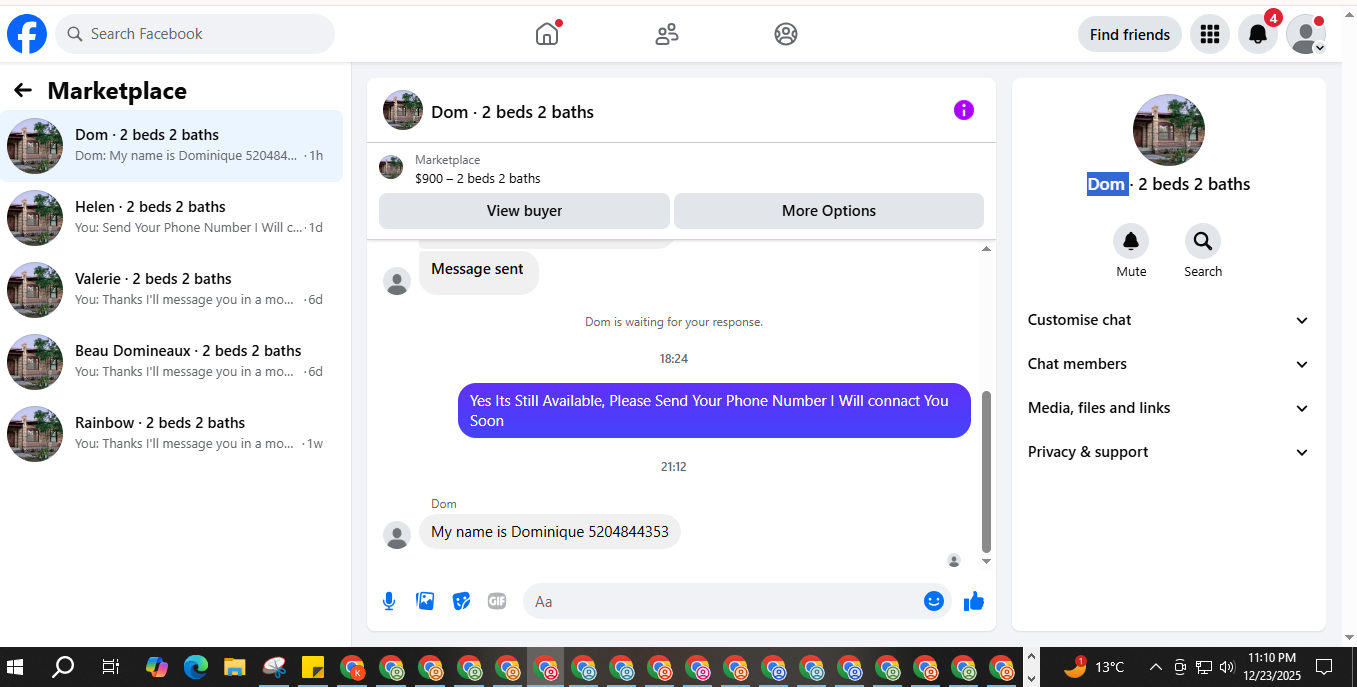Search in conversation using magnifier icon
1357x687 pixels.
pos(1203,241)
